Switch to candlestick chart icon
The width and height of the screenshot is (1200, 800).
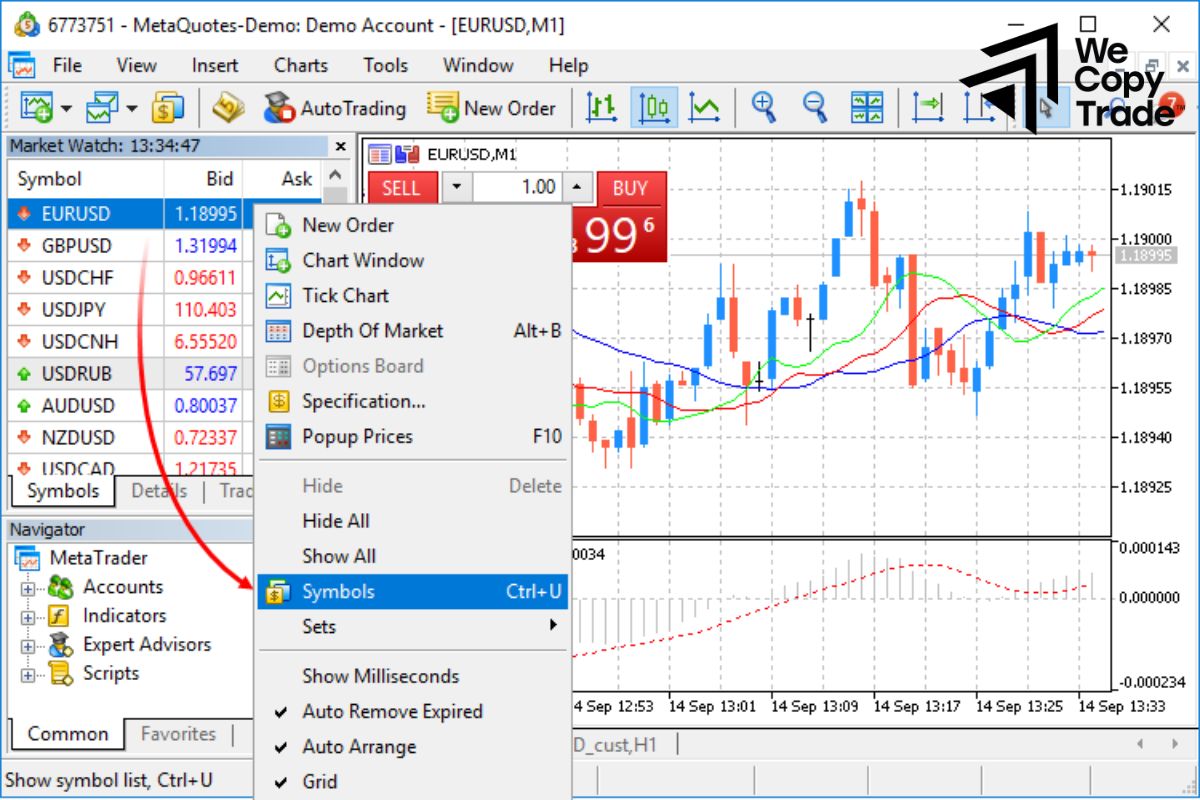click(x=653, y=108)
